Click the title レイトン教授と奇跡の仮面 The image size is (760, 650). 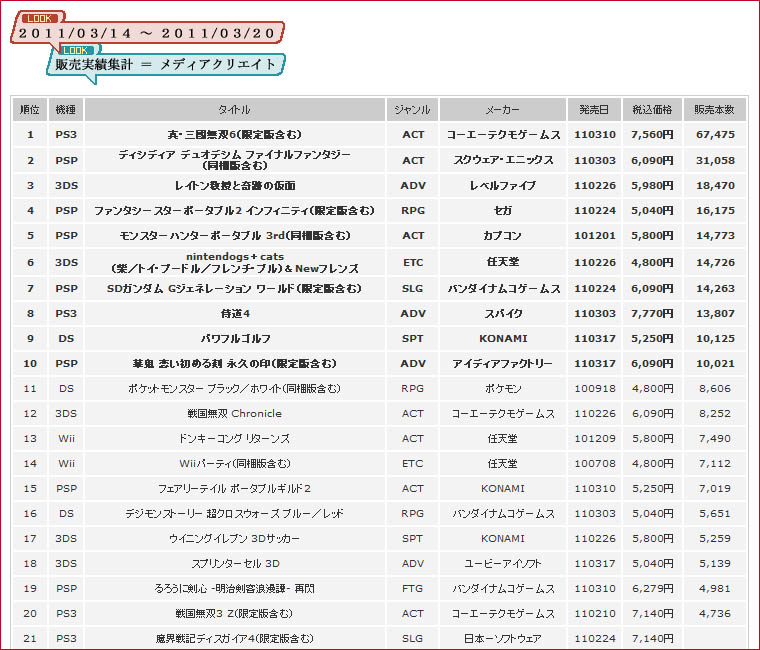pyautogui.click(x=235, y=186)
